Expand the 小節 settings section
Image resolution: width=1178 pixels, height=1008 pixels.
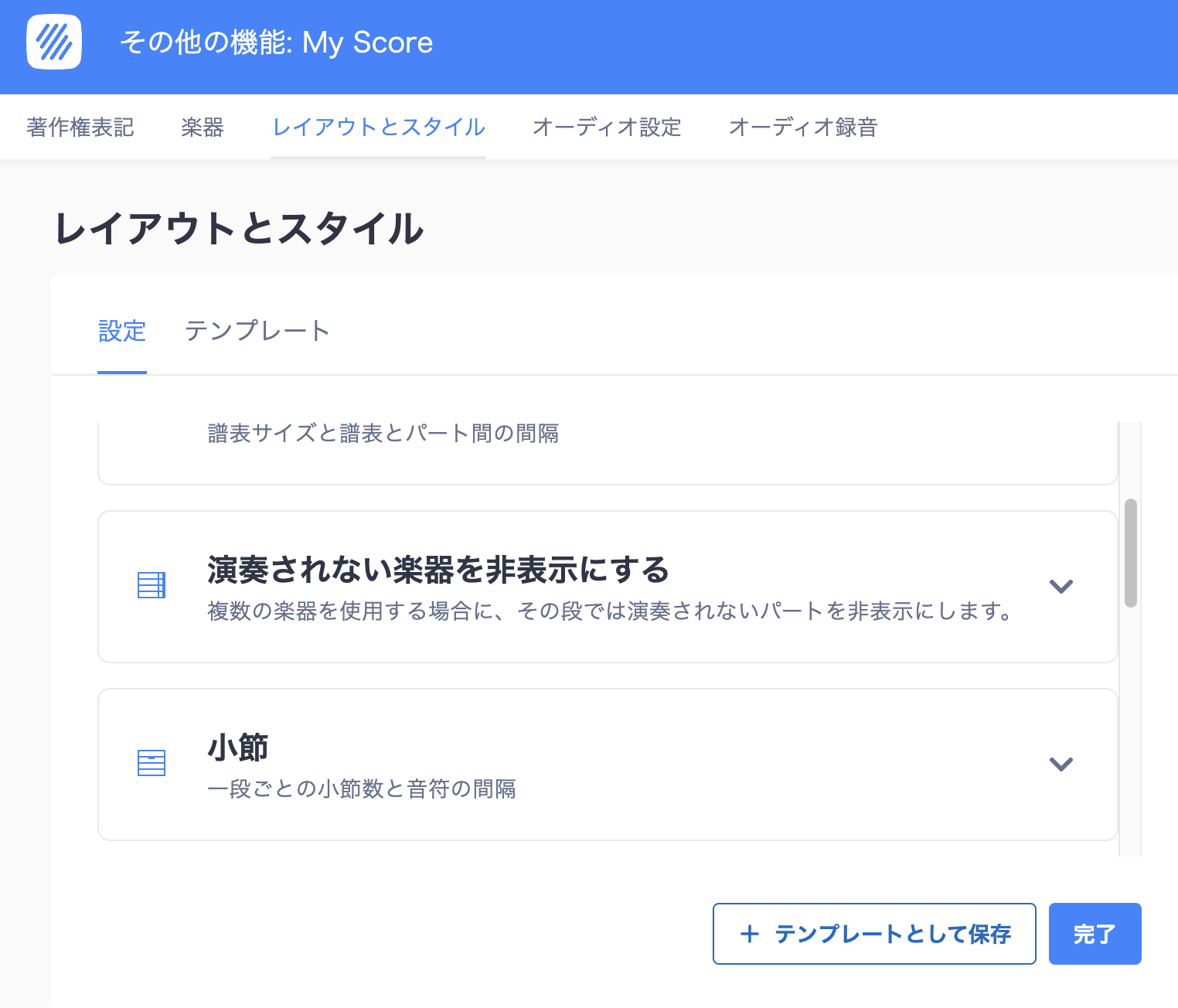[1061, 764]
